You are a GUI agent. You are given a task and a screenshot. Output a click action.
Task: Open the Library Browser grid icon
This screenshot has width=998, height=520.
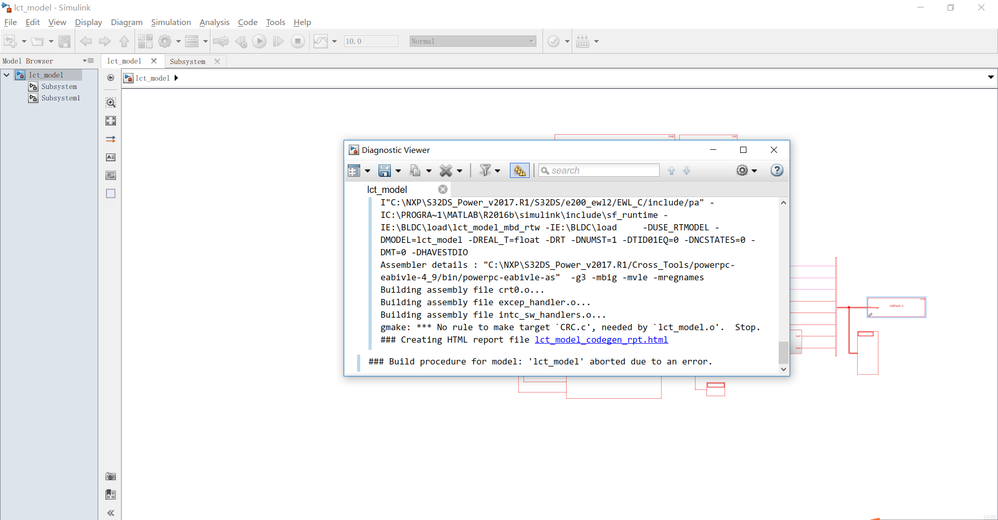(x=145, y=41)
